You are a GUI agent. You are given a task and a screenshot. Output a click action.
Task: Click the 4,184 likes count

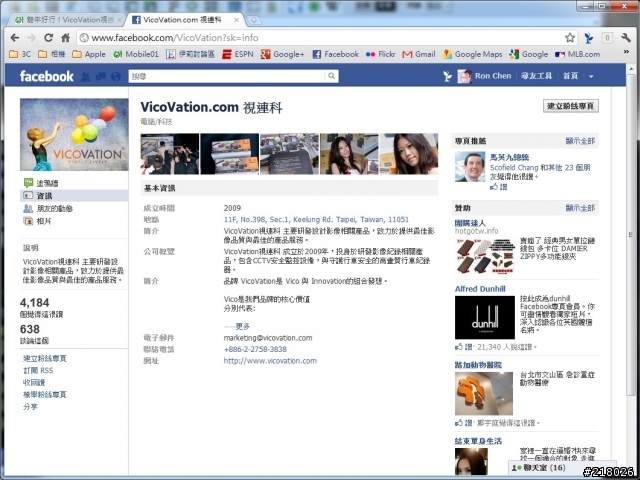point(34,303)
